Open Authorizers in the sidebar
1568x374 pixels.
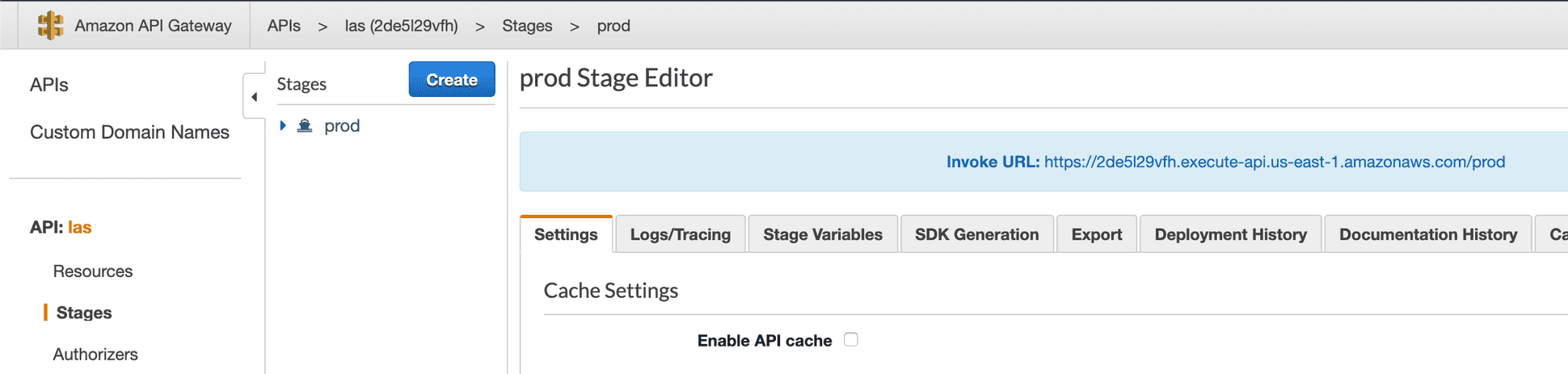pos(95,354)
